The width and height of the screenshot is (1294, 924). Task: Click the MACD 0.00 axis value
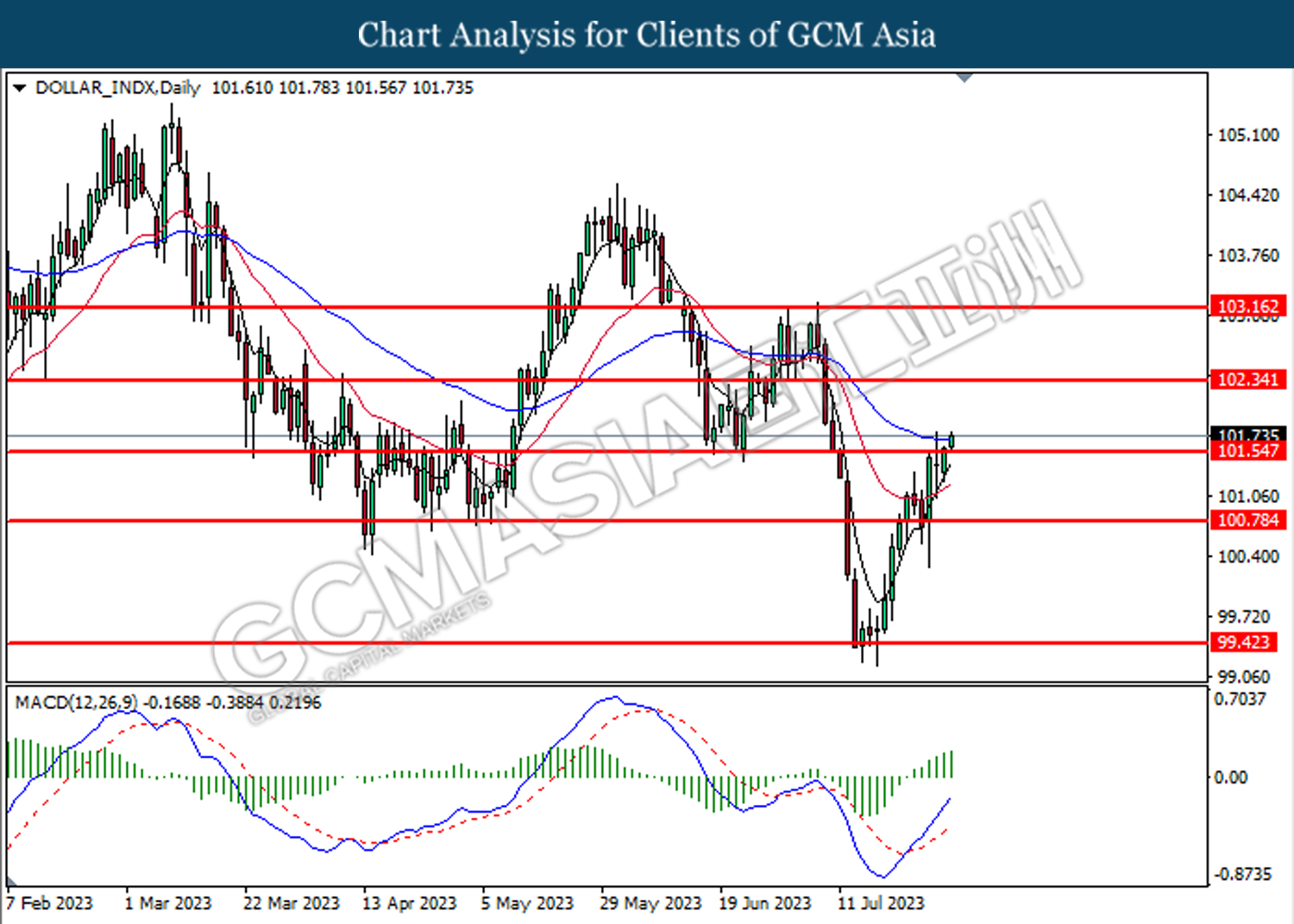tap(1230, 777)
